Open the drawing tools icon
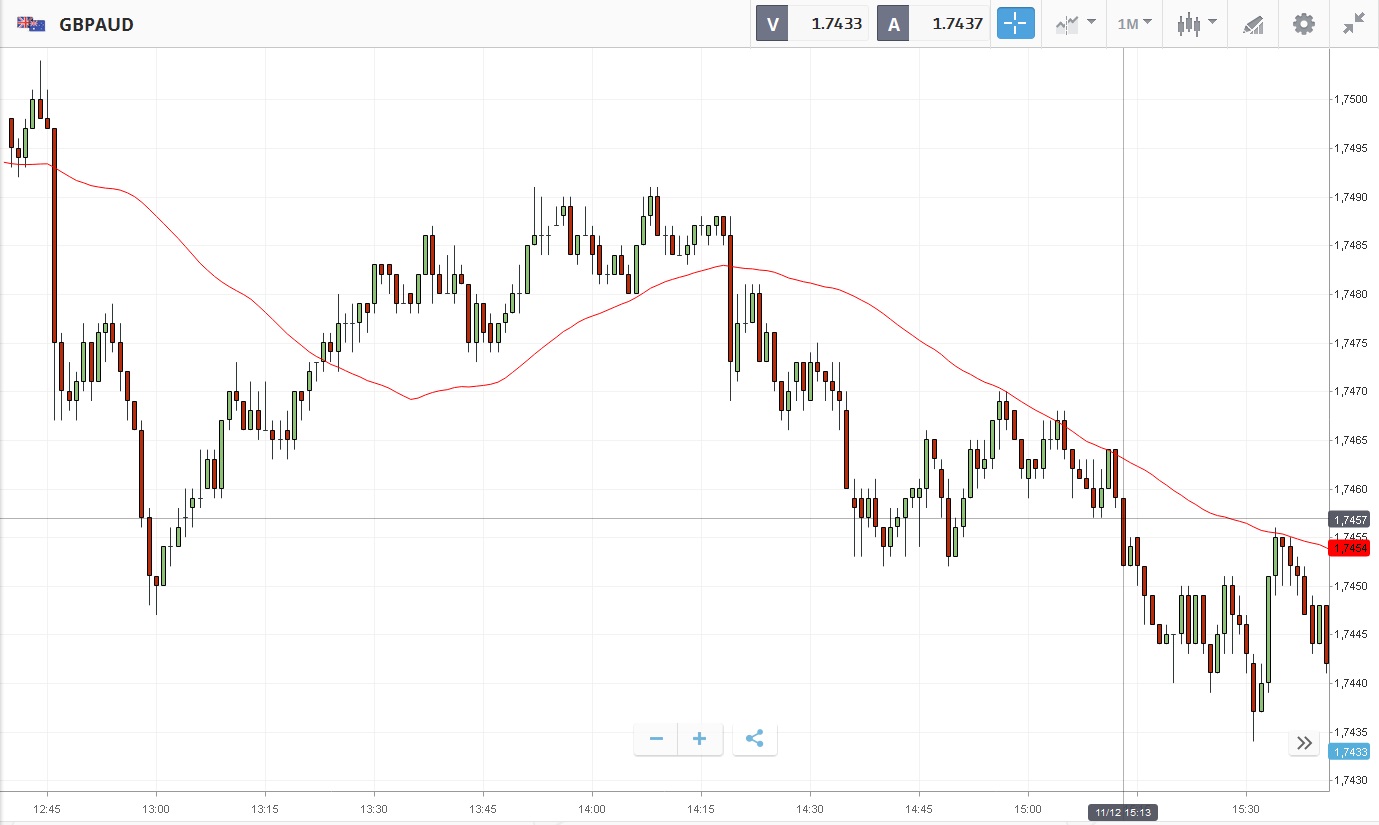The image size is (1379, 825). (x=1253, y=24)
